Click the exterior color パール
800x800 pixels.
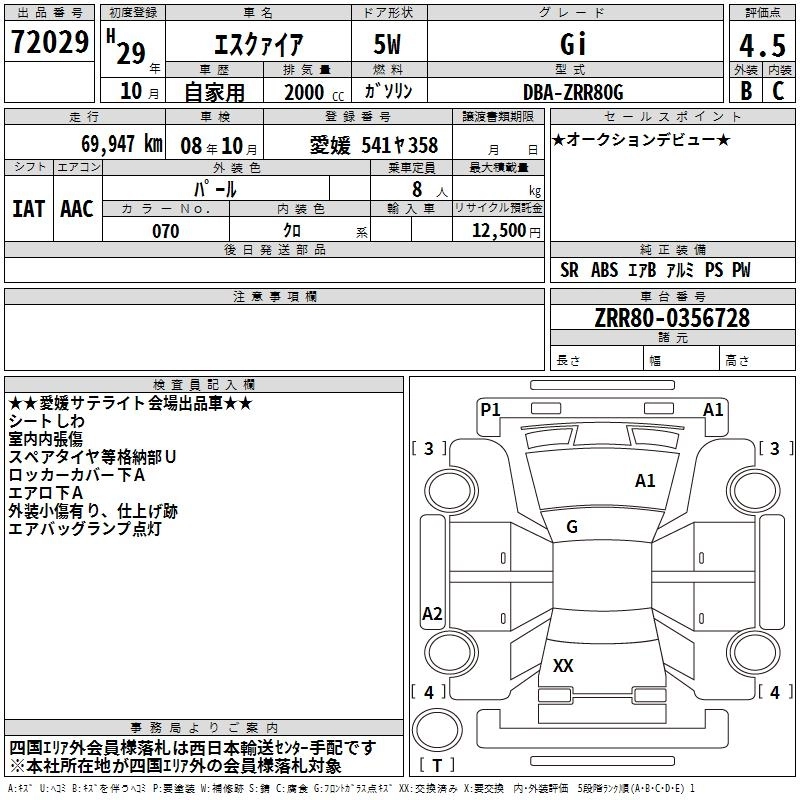[215, 189]
